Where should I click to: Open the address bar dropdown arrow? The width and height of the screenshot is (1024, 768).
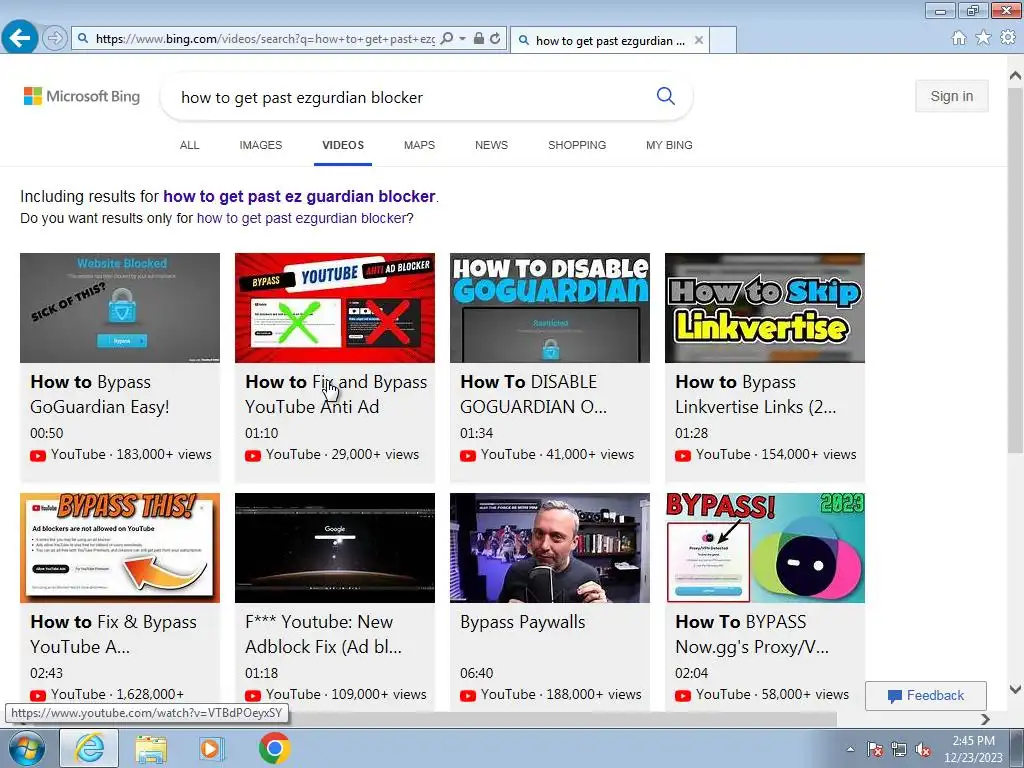(x=462, y=39)
